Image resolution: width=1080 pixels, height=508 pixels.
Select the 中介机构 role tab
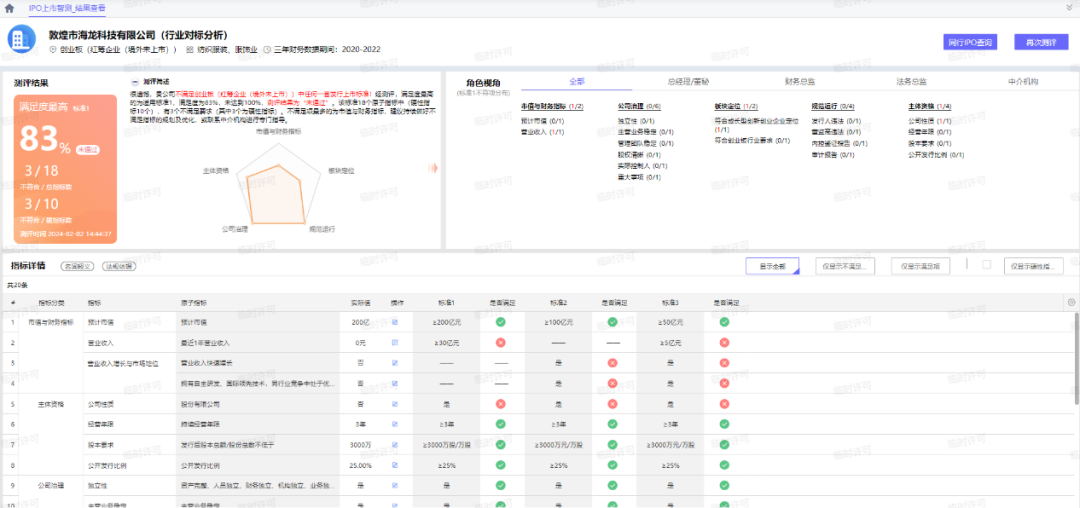[1022, 81]
